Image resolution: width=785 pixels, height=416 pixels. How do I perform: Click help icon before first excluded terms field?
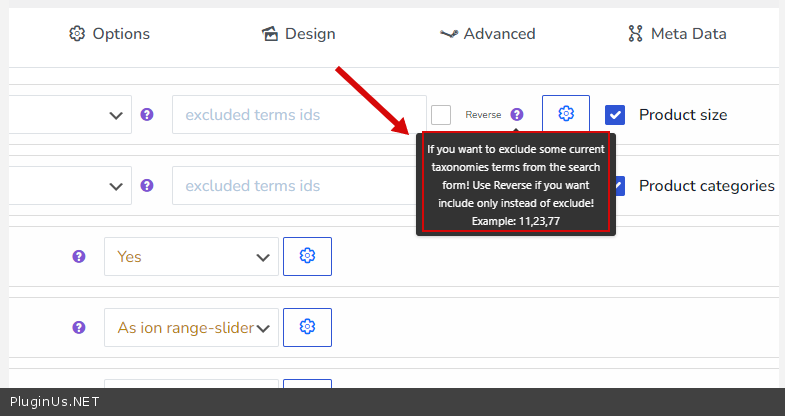(147, 115)
